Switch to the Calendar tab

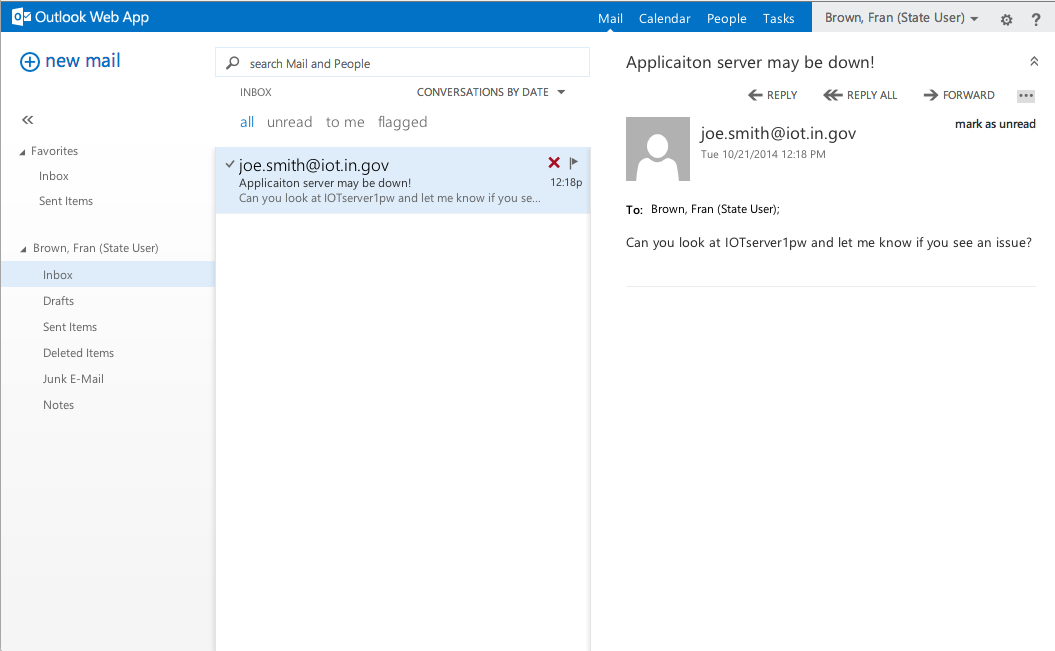pos(664,19)
